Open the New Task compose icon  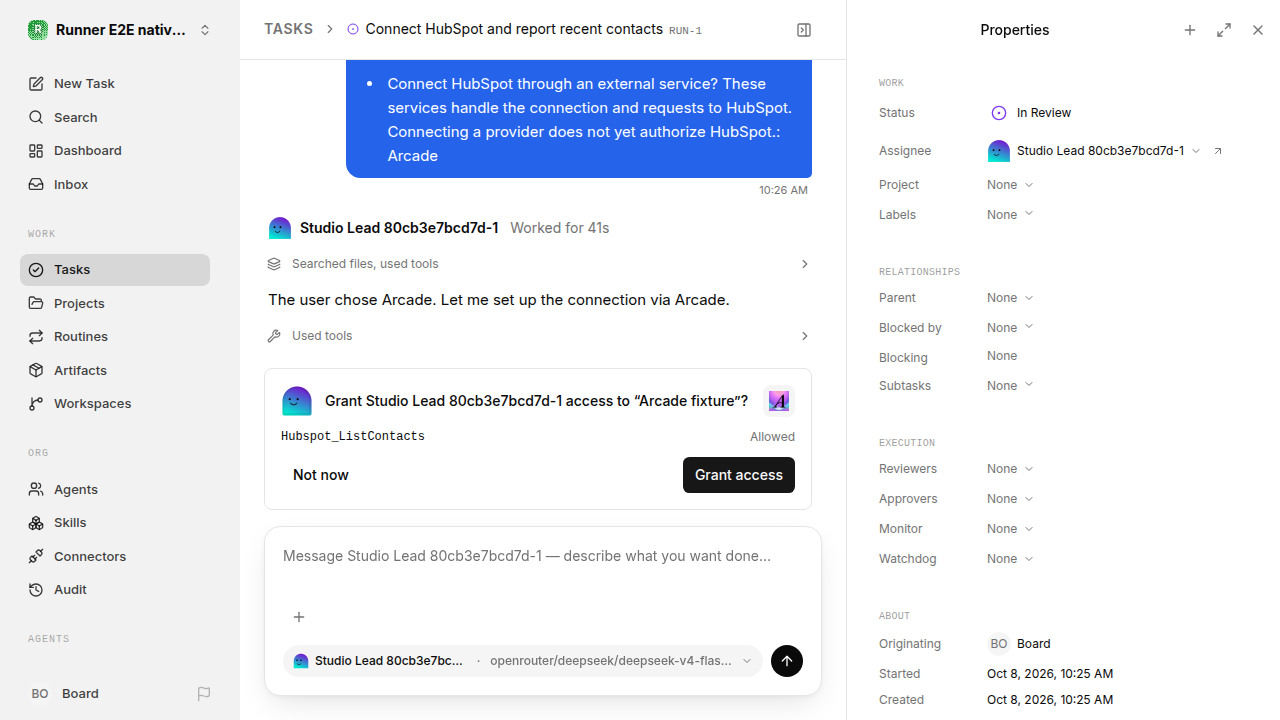(x=36, y=84)
